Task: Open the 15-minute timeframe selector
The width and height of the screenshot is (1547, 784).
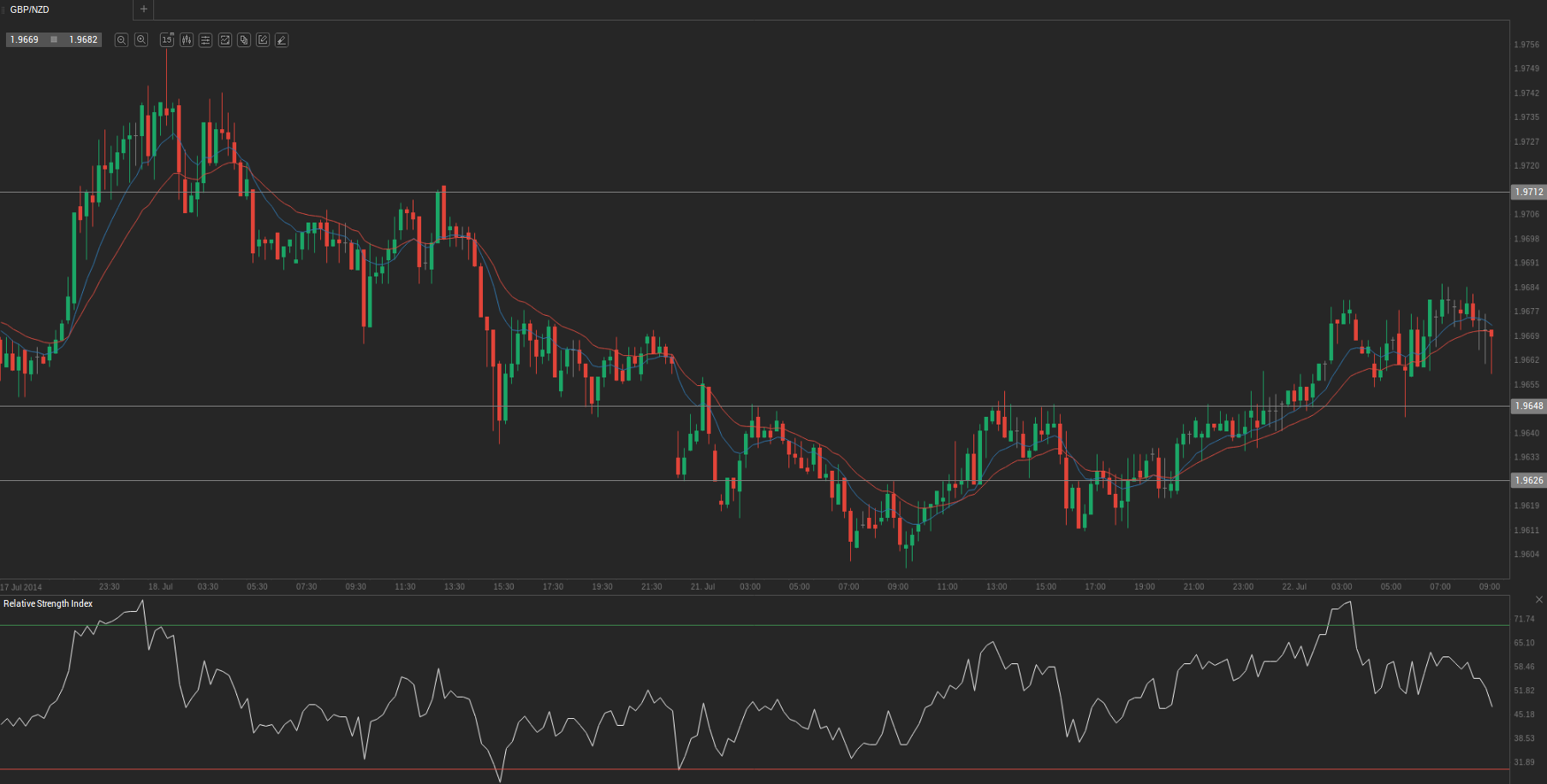Action: (167, 40)
